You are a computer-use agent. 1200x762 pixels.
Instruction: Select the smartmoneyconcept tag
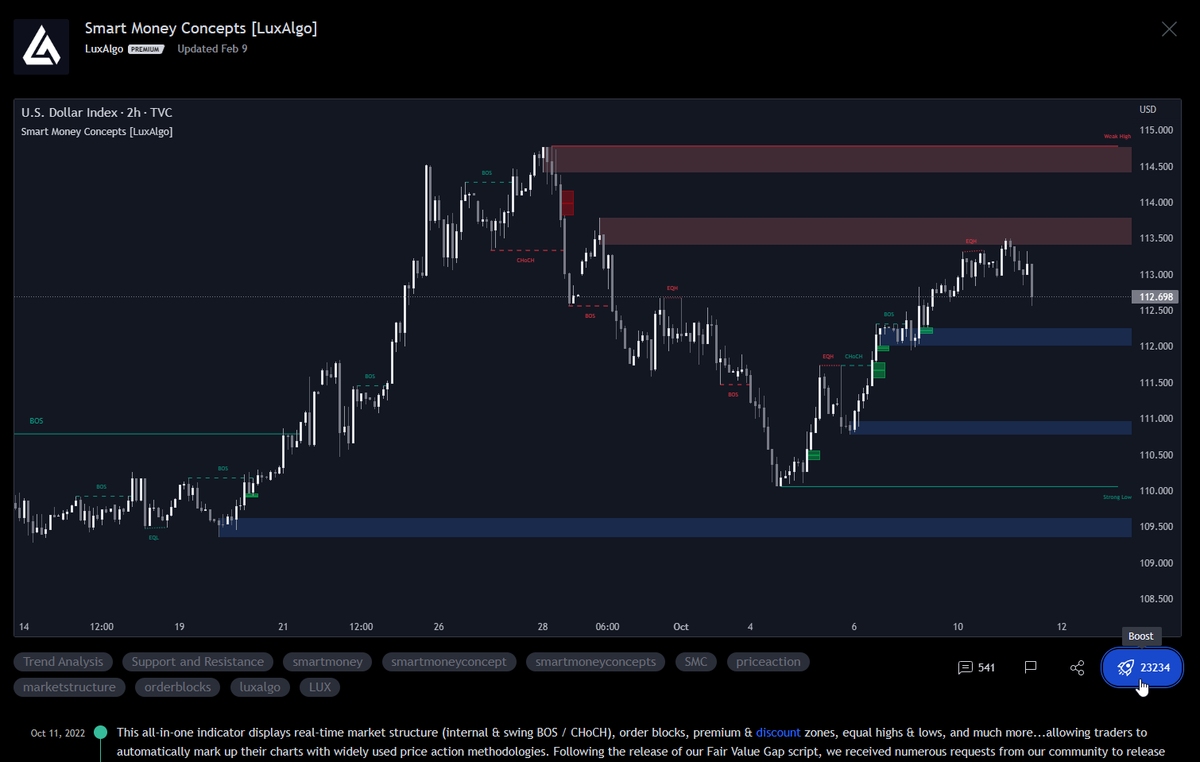pyautogui.click(x=450, y=662)
